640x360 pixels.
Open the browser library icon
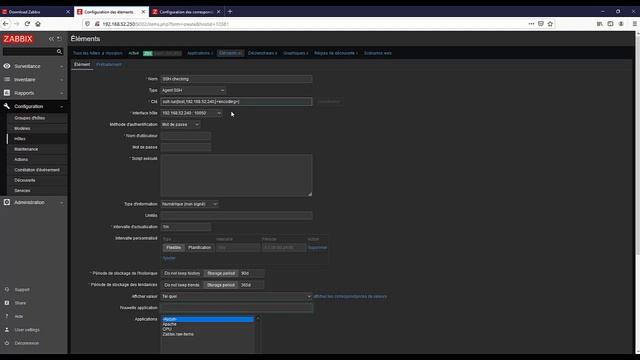(600, 24)
